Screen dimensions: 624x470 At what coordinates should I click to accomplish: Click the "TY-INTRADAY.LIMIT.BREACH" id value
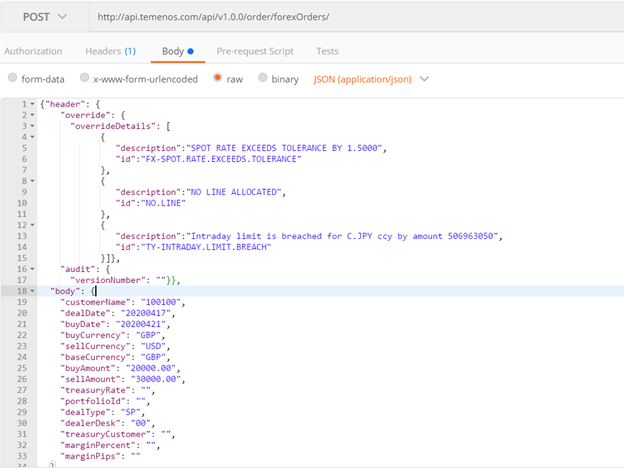coord(206,247)
